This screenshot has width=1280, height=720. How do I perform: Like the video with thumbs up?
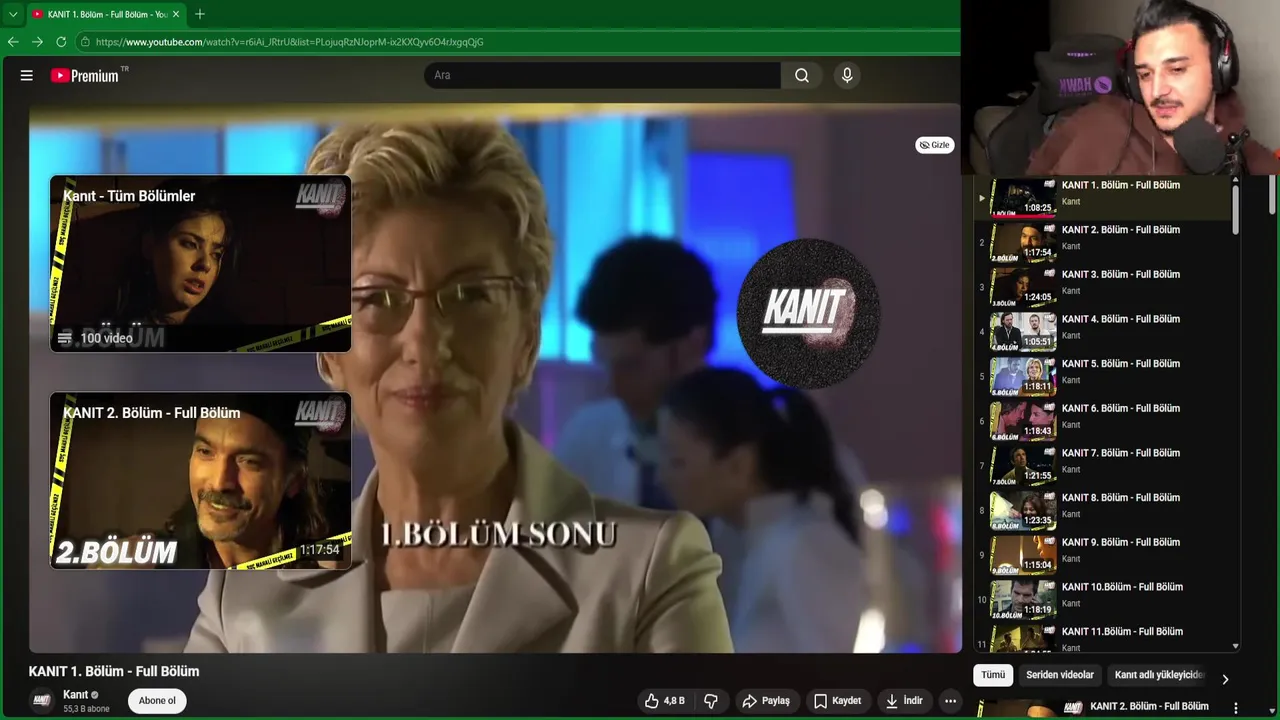pos(665,701)
